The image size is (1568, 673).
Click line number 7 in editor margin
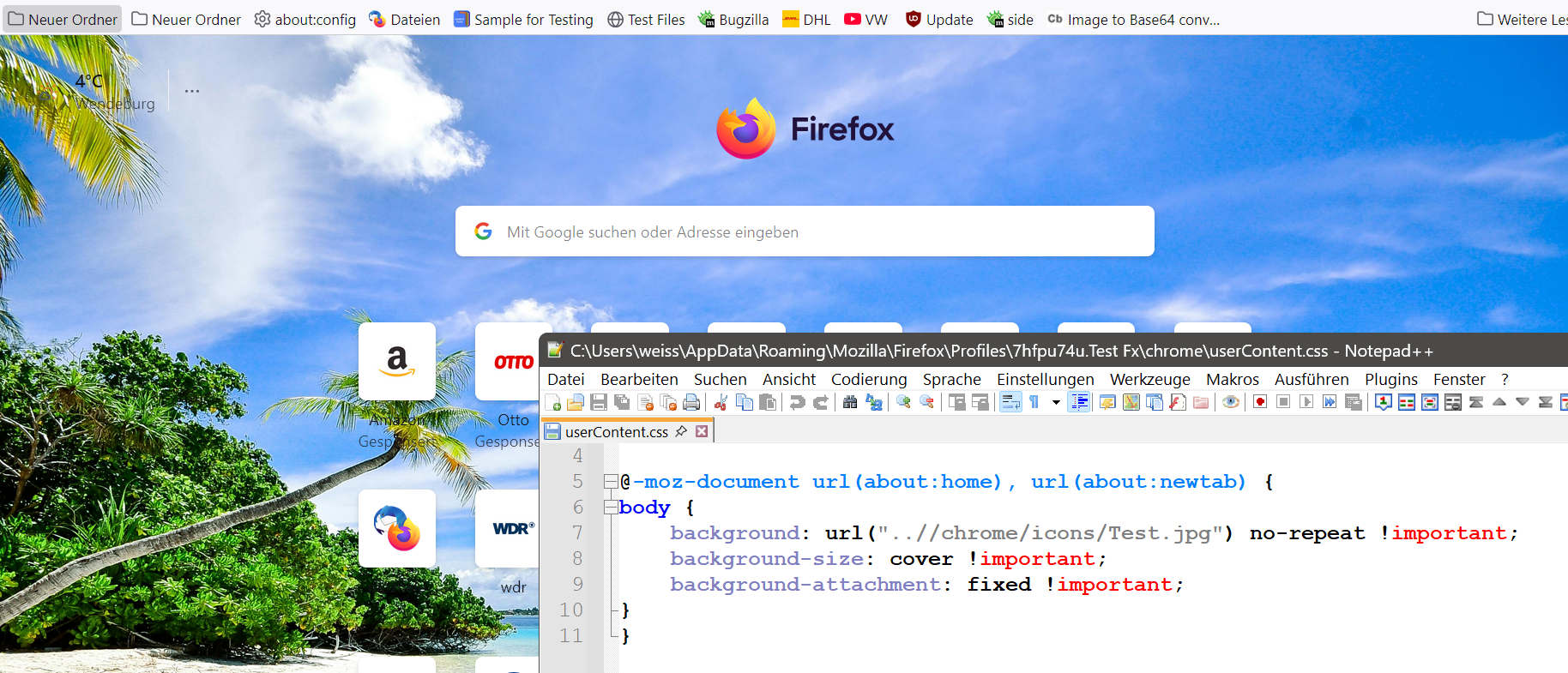577,532
